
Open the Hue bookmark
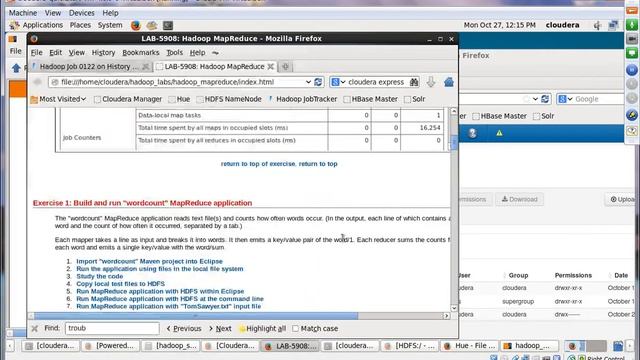(x=179, y=99)
